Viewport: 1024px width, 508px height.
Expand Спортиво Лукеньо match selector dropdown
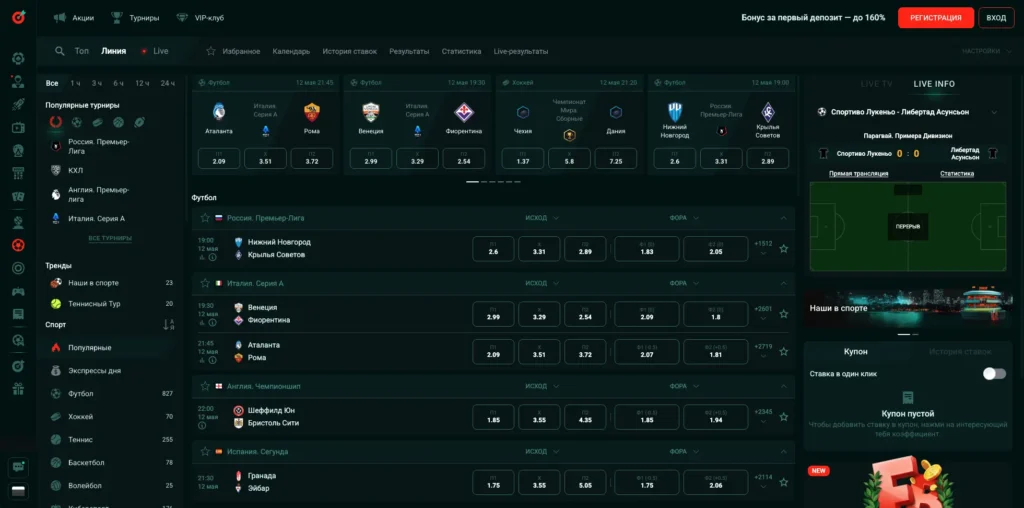[993, 112]
